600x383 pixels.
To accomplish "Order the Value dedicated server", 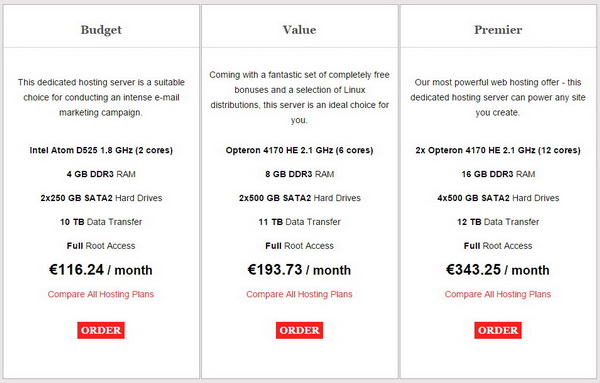I will pyautogui.click(x=299, y=330).
